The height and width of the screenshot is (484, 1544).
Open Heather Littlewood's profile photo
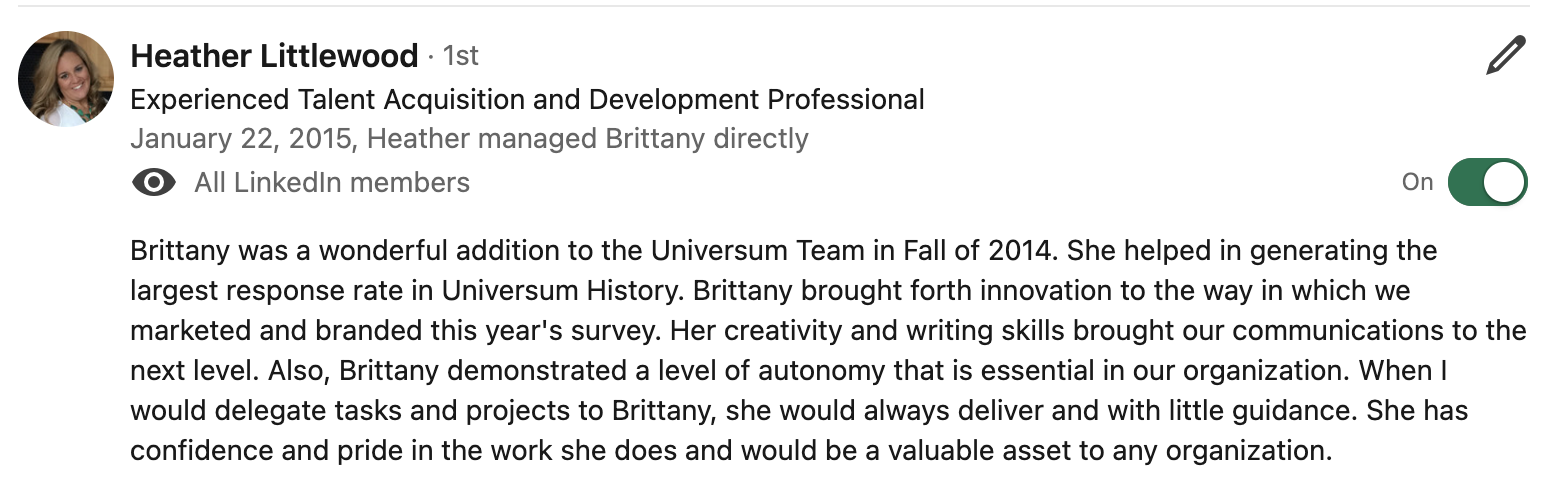pos(66,79)
